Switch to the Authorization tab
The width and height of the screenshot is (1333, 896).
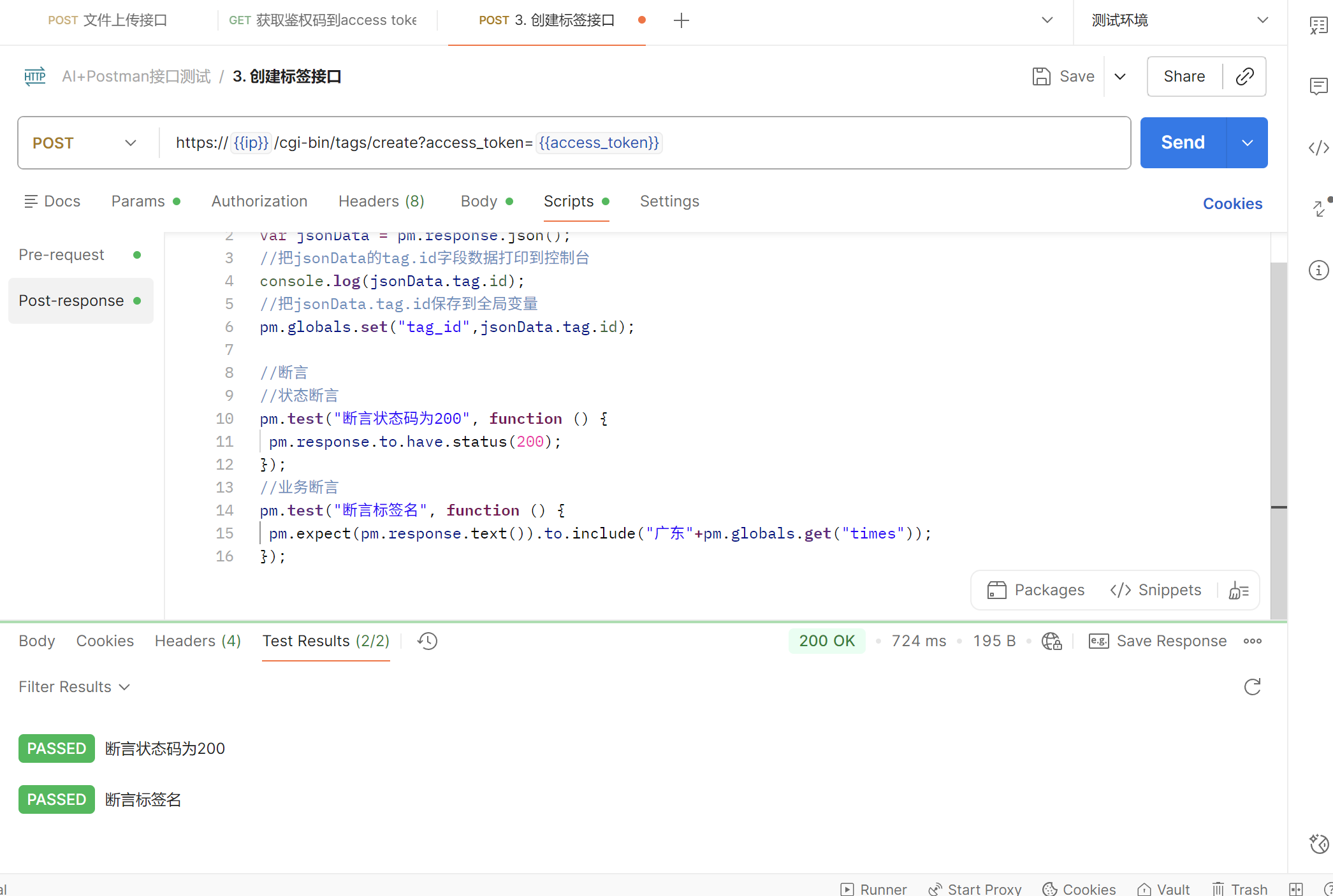tap(259, 201)
